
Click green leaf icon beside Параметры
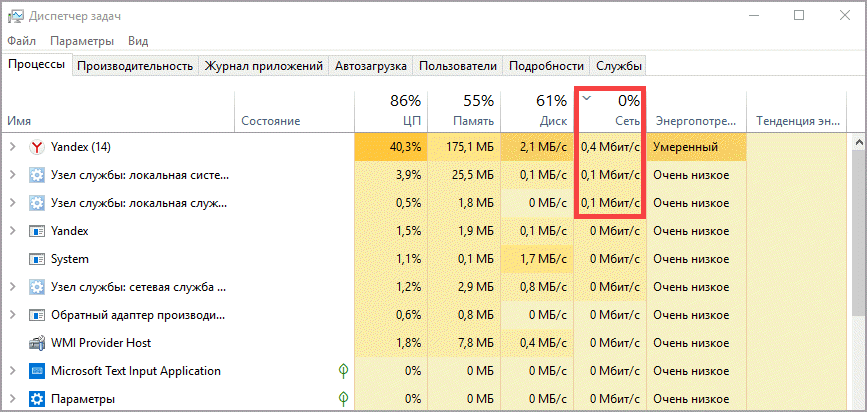click(x=344, y=399)
